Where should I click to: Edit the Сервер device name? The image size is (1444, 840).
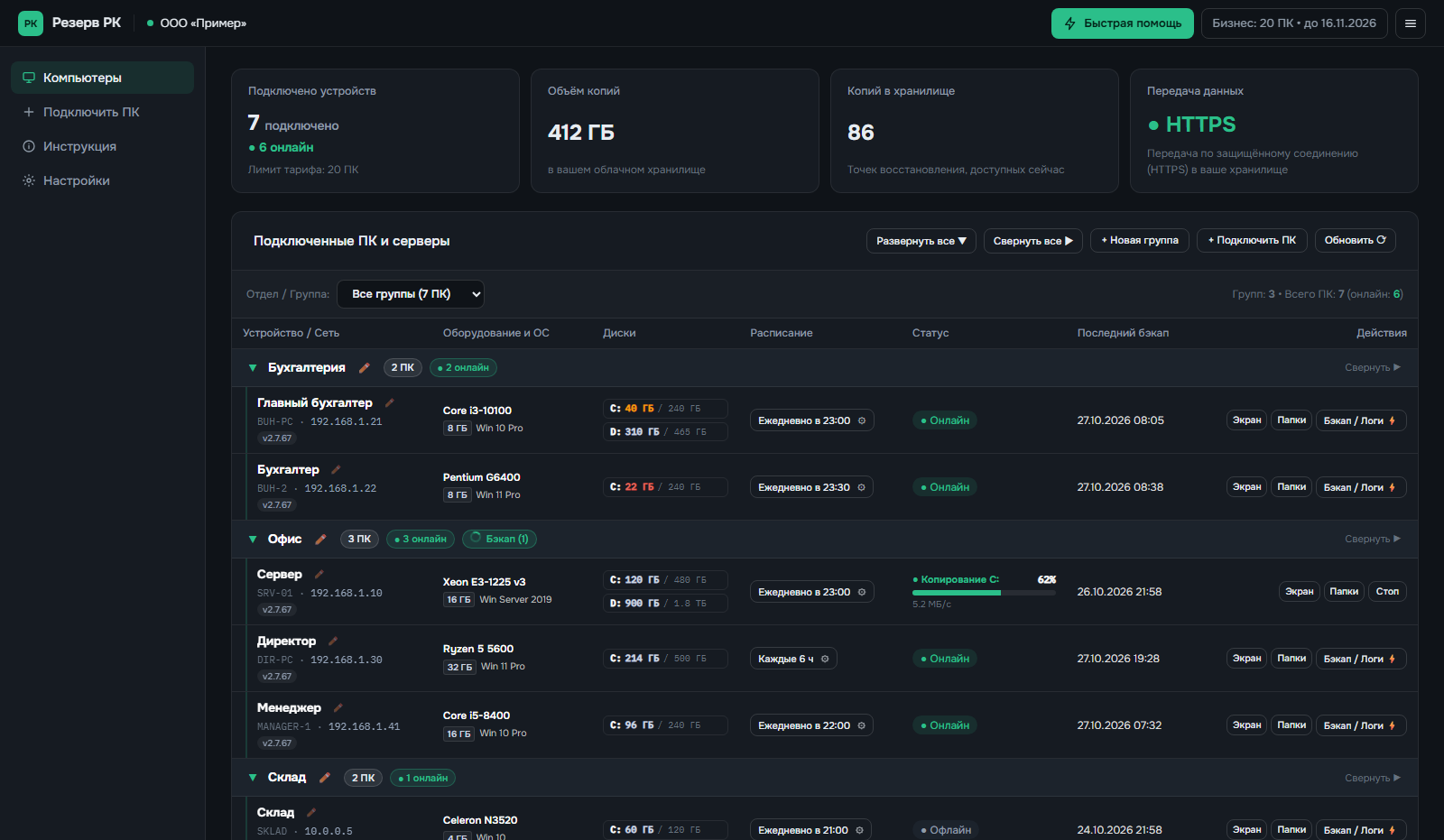pyautogui.click(x=319, y=574)
